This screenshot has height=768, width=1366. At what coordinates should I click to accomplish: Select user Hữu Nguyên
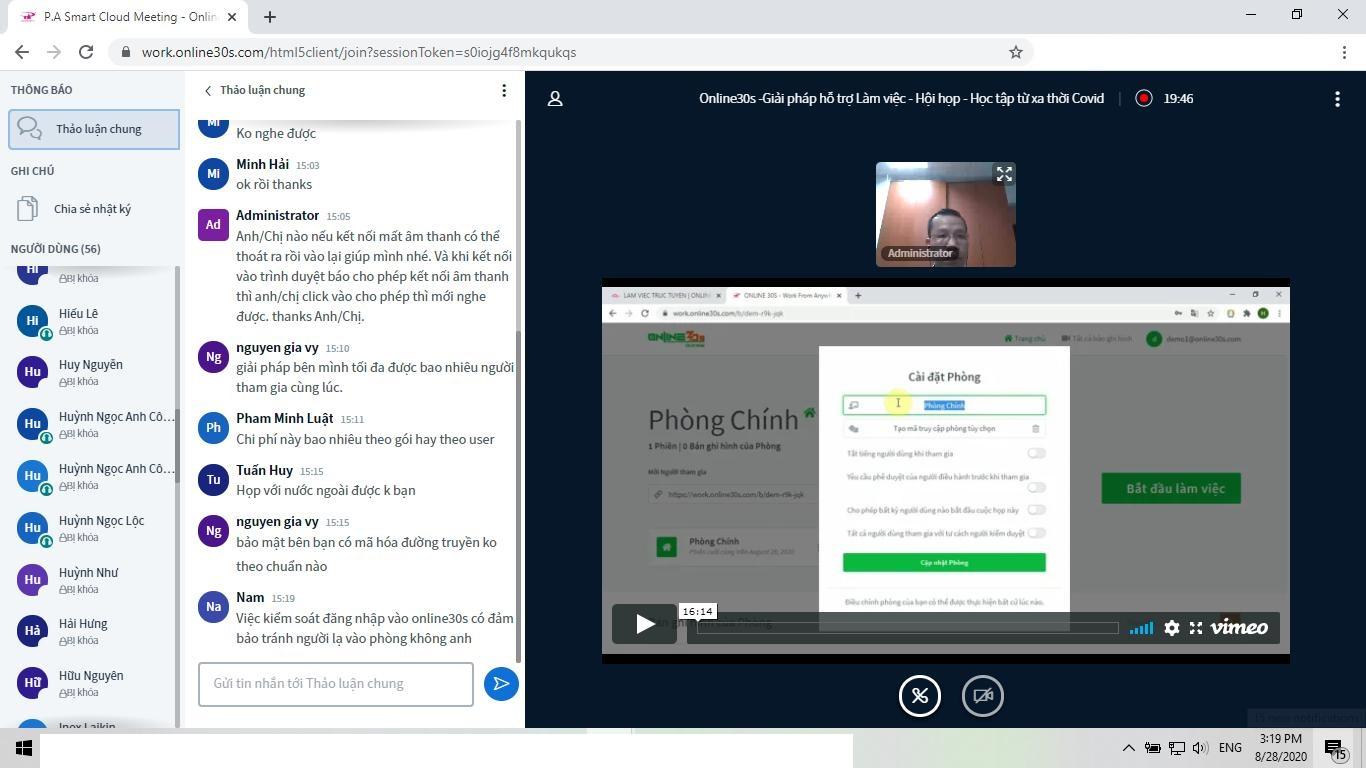tap(95, 683)
